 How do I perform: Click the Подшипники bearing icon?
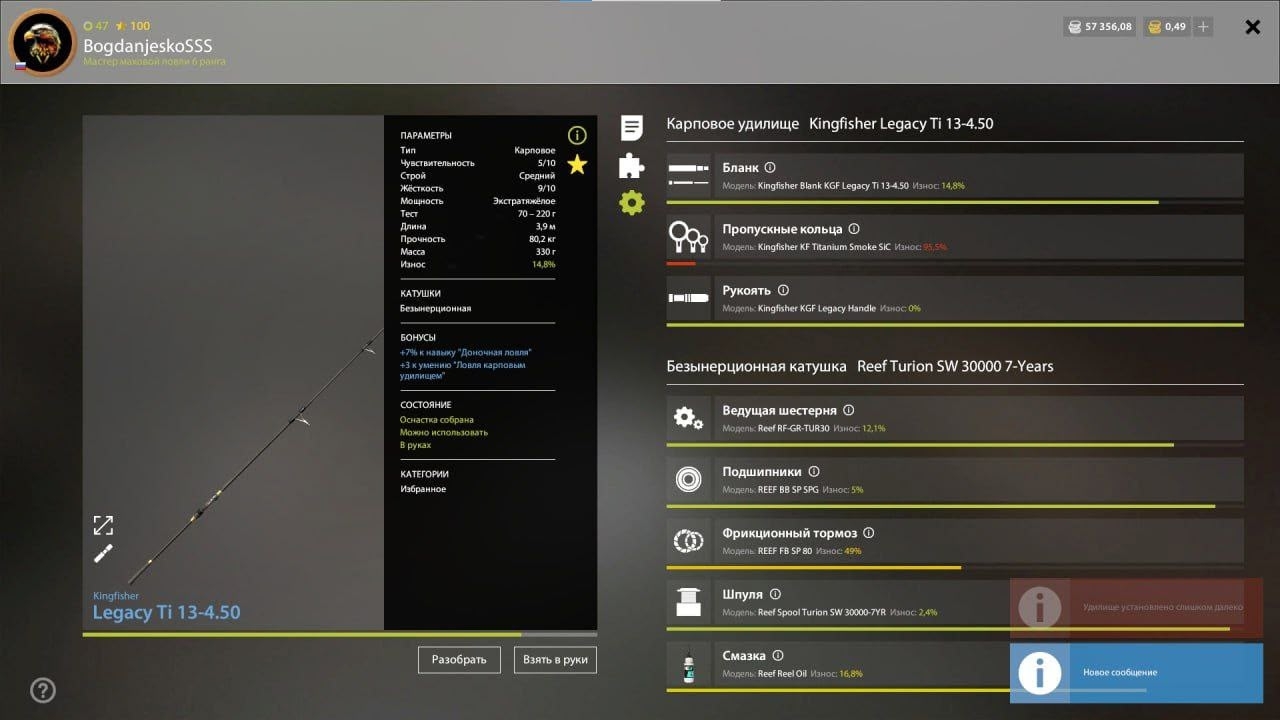point(688,480)
